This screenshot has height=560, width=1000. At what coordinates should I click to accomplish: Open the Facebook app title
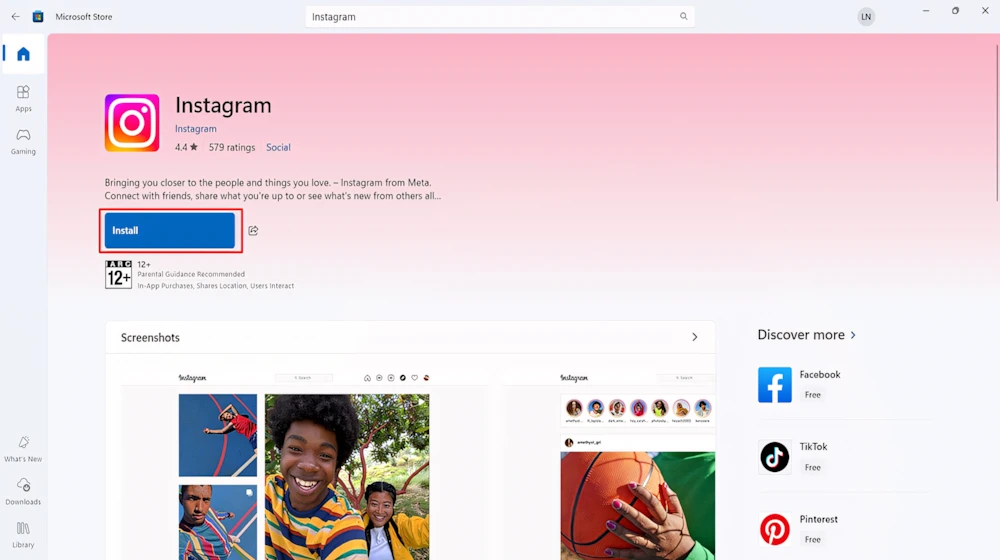(820, 374)
